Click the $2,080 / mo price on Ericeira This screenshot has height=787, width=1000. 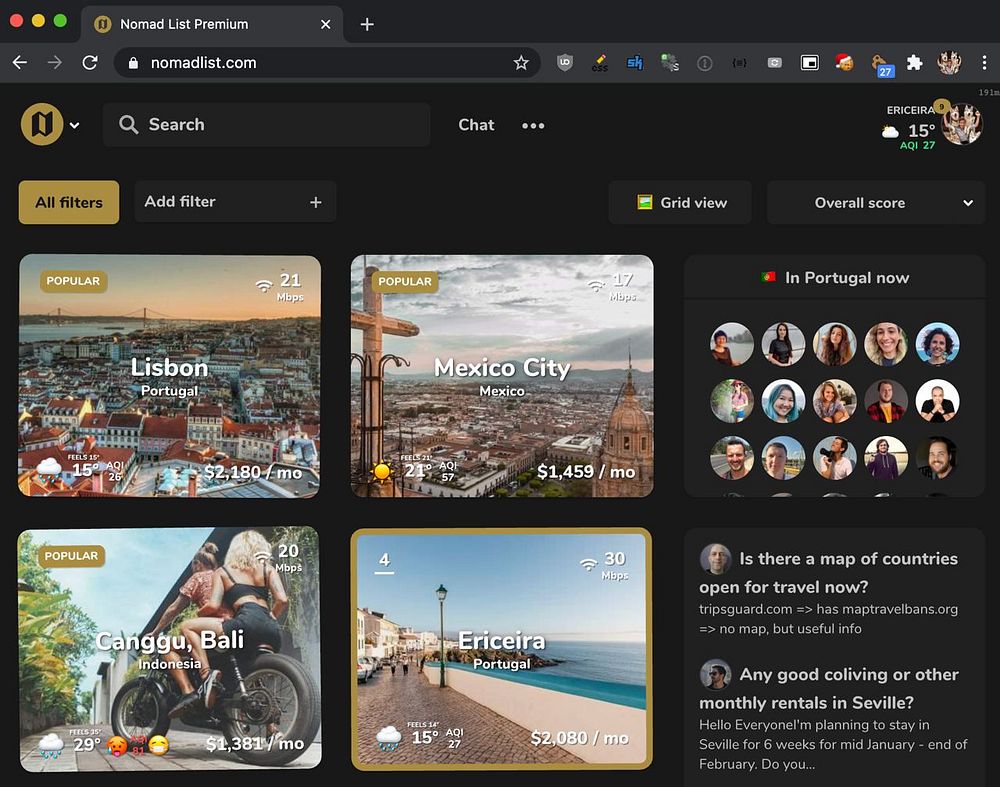580,738
